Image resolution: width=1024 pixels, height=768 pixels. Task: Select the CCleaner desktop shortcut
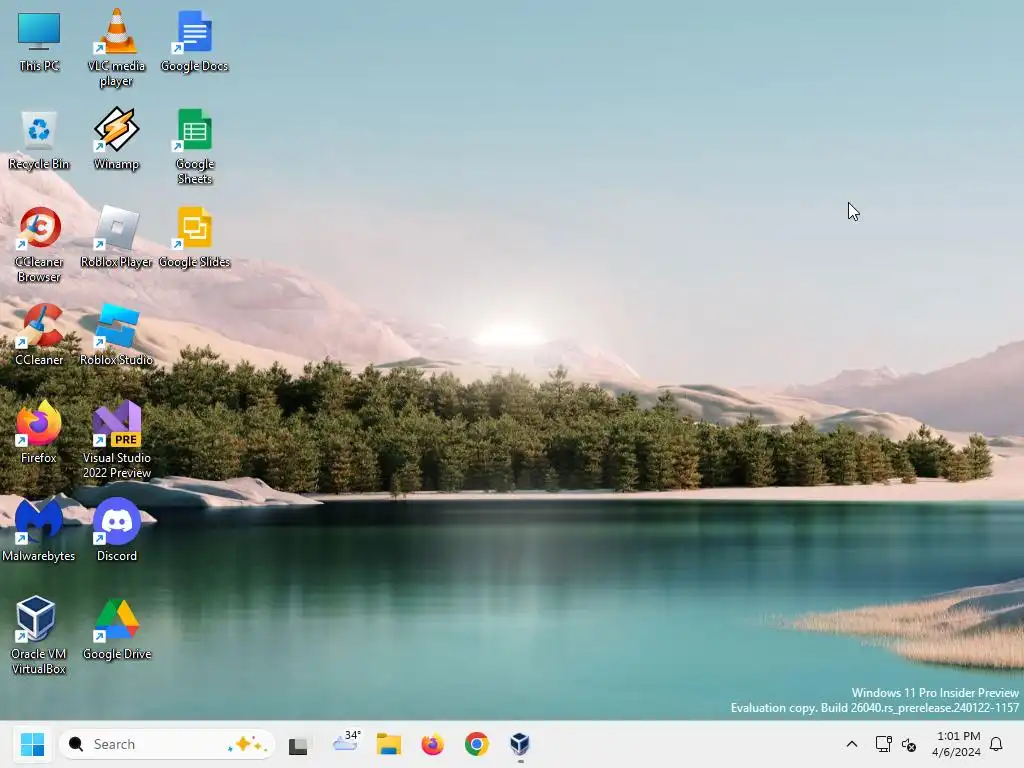pos(39,334)
